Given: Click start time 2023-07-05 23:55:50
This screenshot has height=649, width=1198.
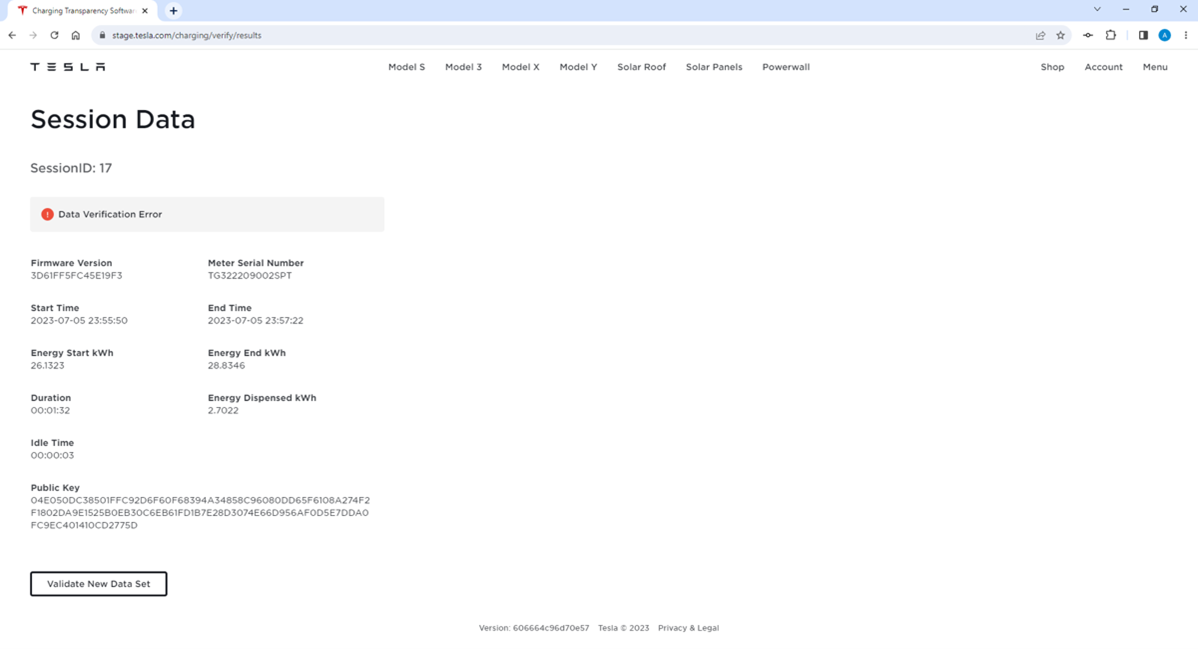Looking at the screenshot, I should tap(79, 321).
